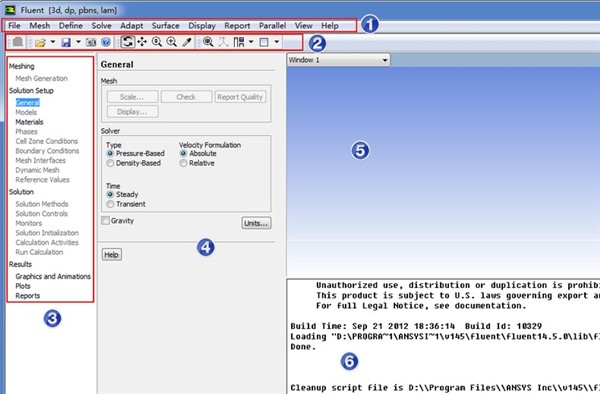Select Solution Controls item
600x394 pixels.
[41, 213]
